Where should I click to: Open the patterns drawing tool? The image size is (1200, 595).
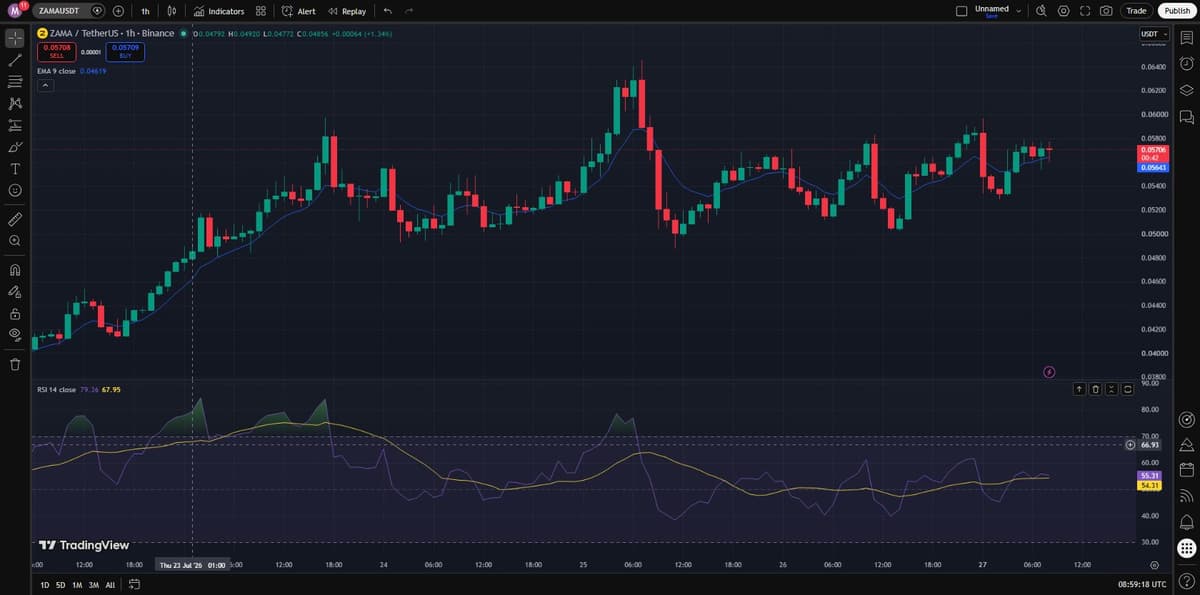point(15,103)
